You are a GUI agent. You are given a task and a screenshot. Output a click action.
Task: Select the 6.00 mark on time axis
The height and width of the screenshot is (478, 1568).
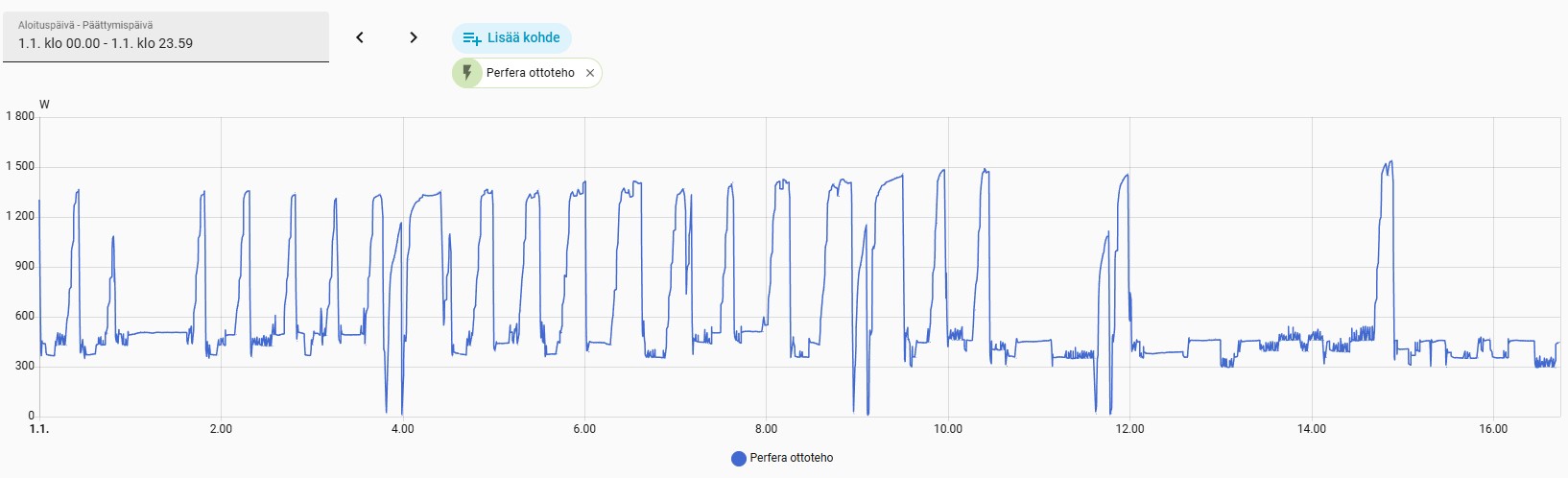click(584, 429)
